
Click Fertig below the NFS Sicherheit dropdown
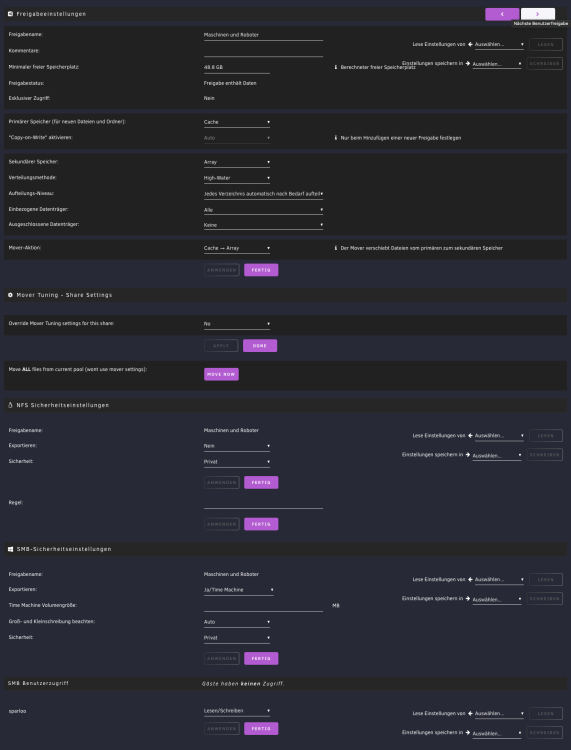(x=261, y=483)
